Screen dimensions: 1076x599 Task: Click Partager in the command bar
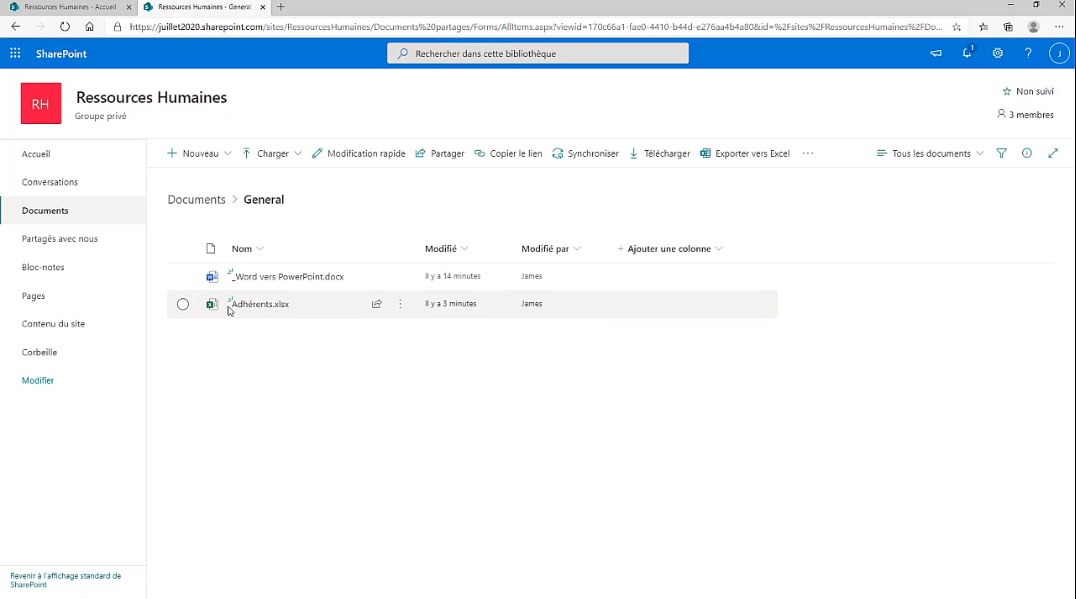pyautogui.click(x=440, y=154)
